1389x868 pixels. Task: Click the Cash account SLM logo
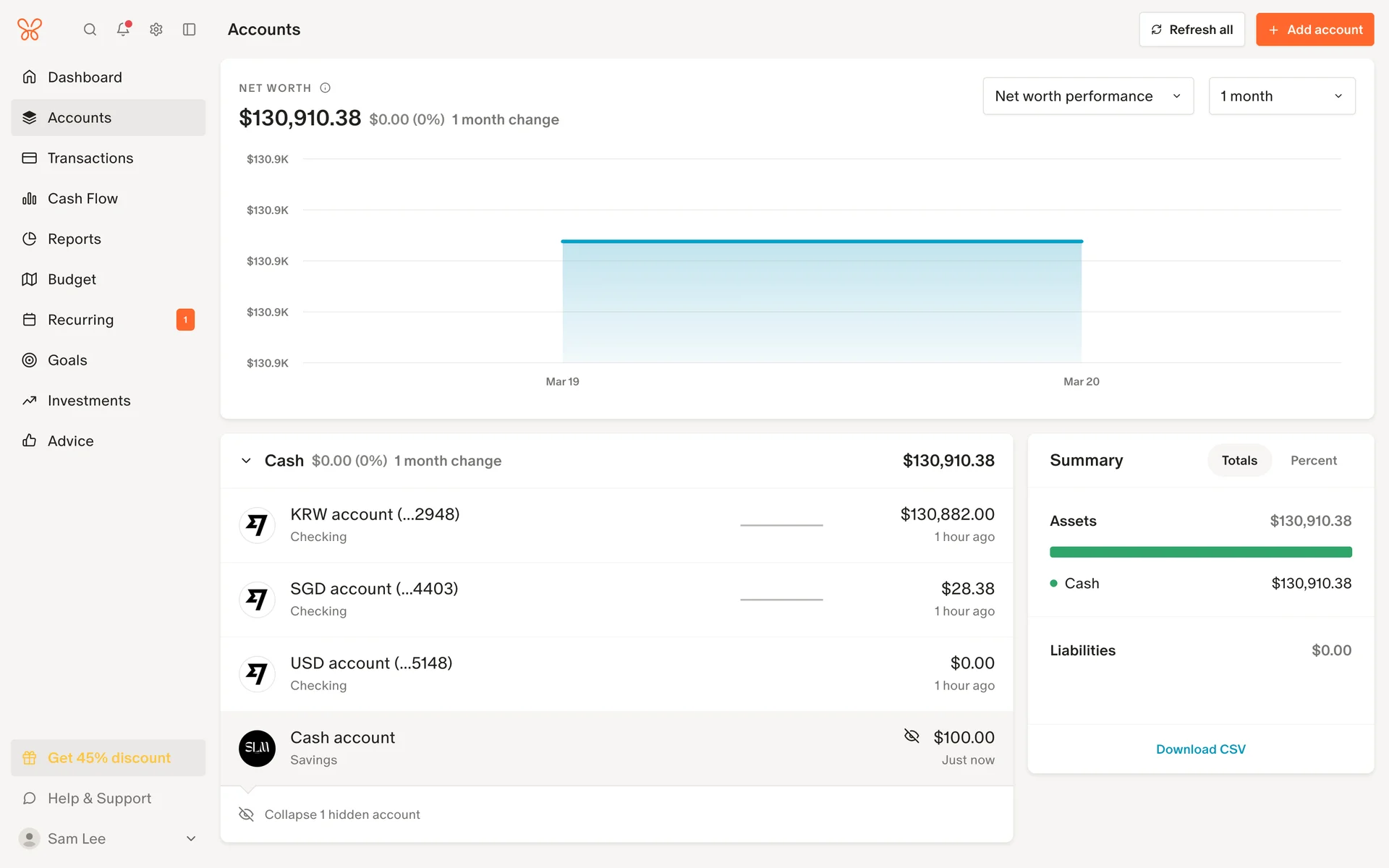pyautogui.click(x=257, y=748)
